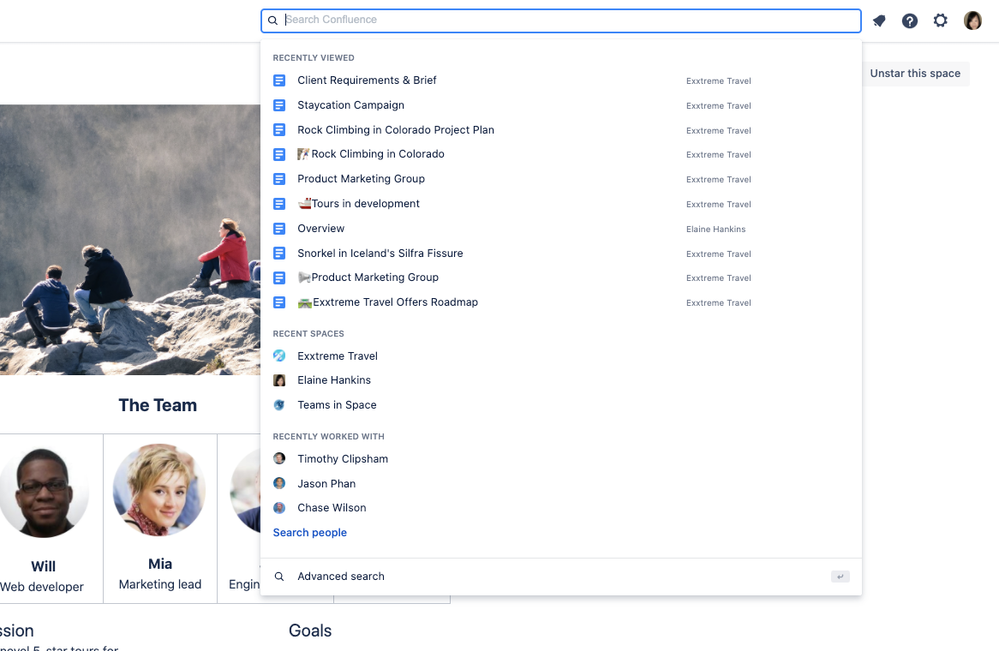The width and height of the screenshot is (999, 651).
Task: Open the user profile avatar menu
Action: (x=972, y=21)
